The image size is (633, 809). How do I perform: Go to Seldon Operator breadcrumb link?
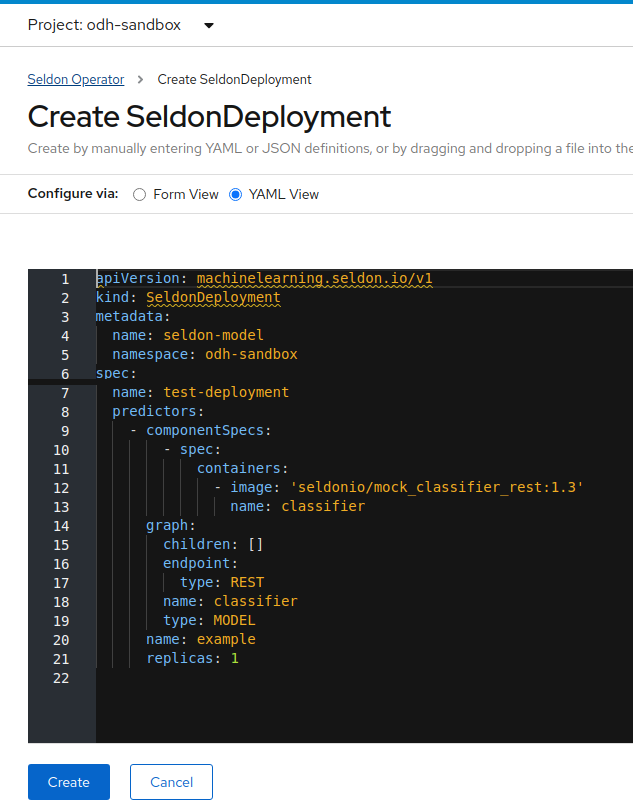[76, 79]
